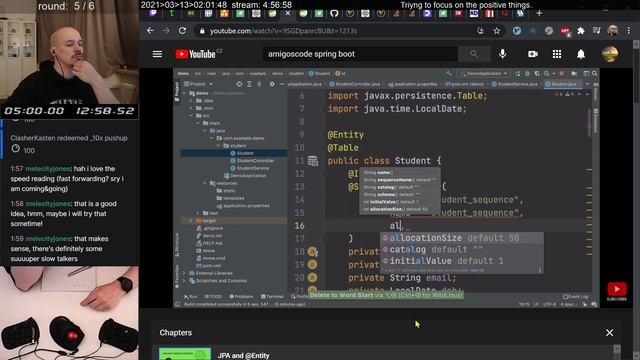Click the browser forward arrow
The width and height of the screenshot is (640, 360).
point(166,31)
